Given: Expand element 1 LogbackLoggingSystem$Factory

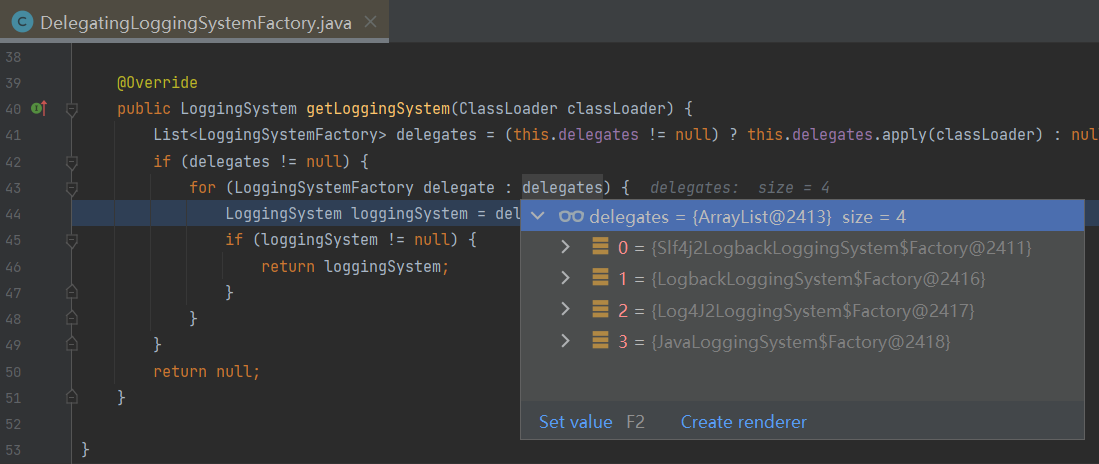Looking at the screenshot, I should click(566, 278).
